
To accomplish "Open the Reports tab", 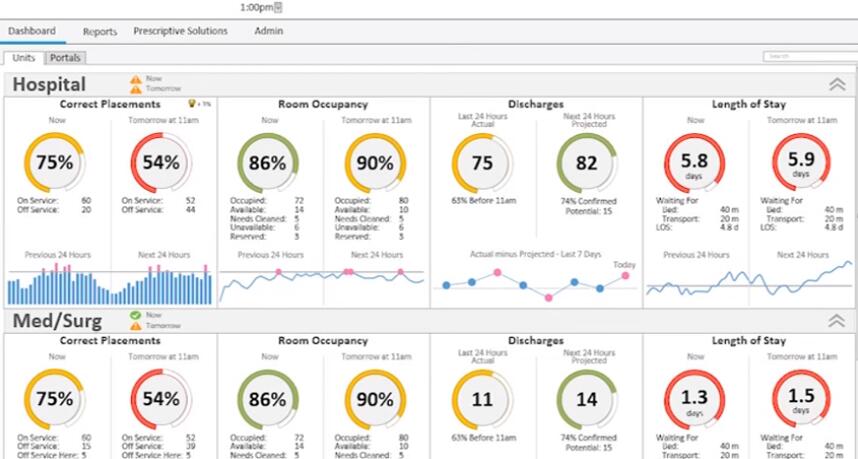I will coord(100,32).
